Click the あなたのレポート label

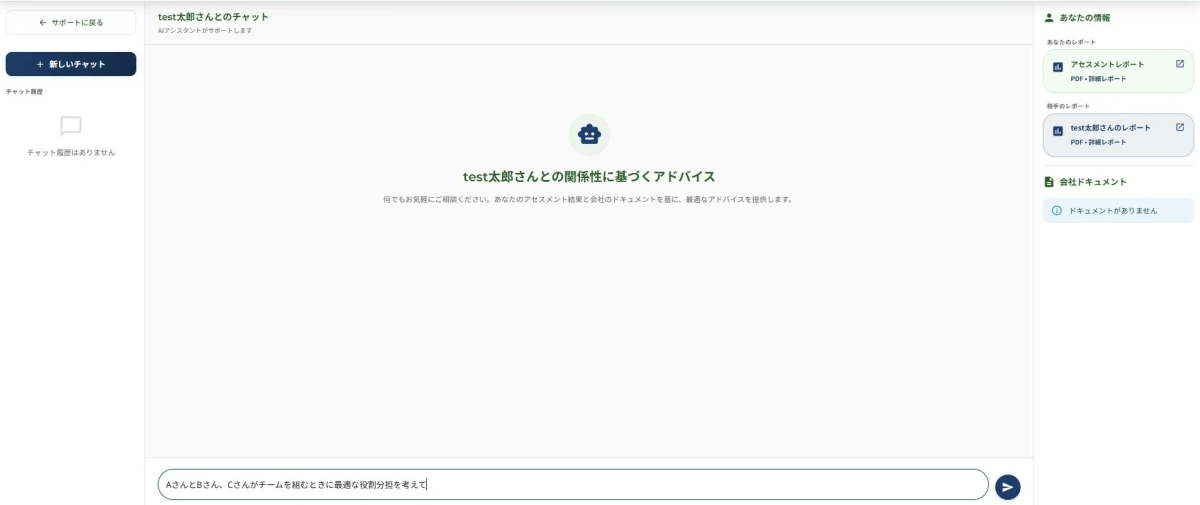[x=1071, y=42]
